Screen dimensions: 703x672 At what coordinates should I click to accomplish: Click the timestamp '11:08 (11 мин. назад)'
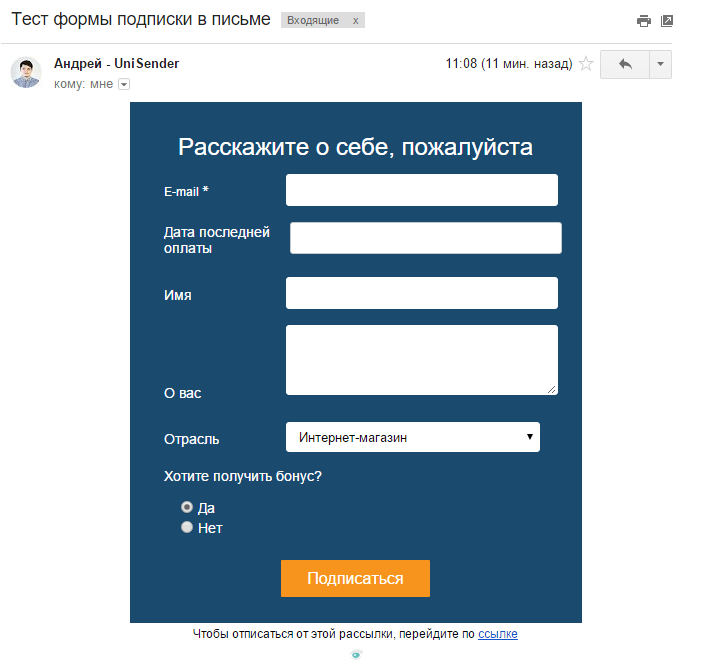509,64
